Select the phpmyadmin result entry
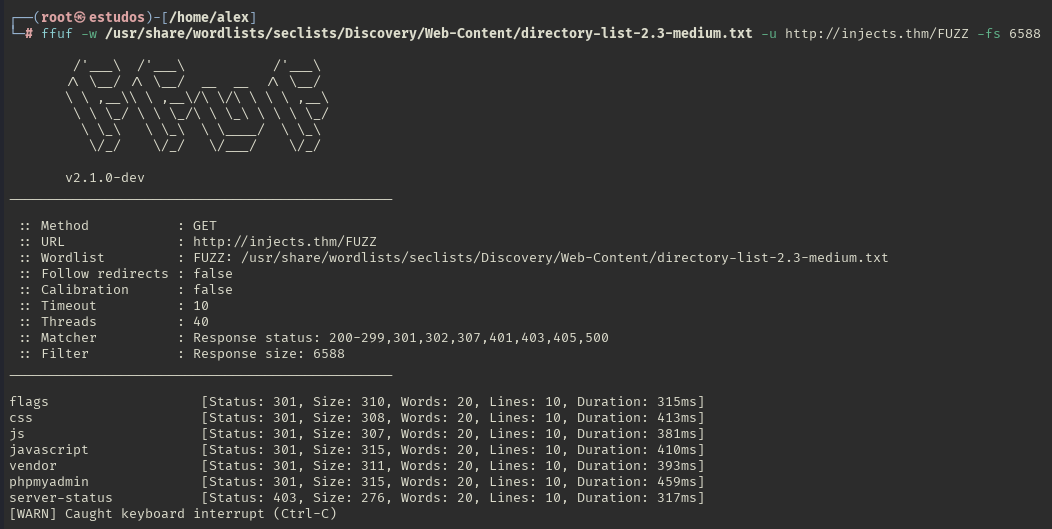This screenshot has width=1052, height=529. click(x=357, y=482)
